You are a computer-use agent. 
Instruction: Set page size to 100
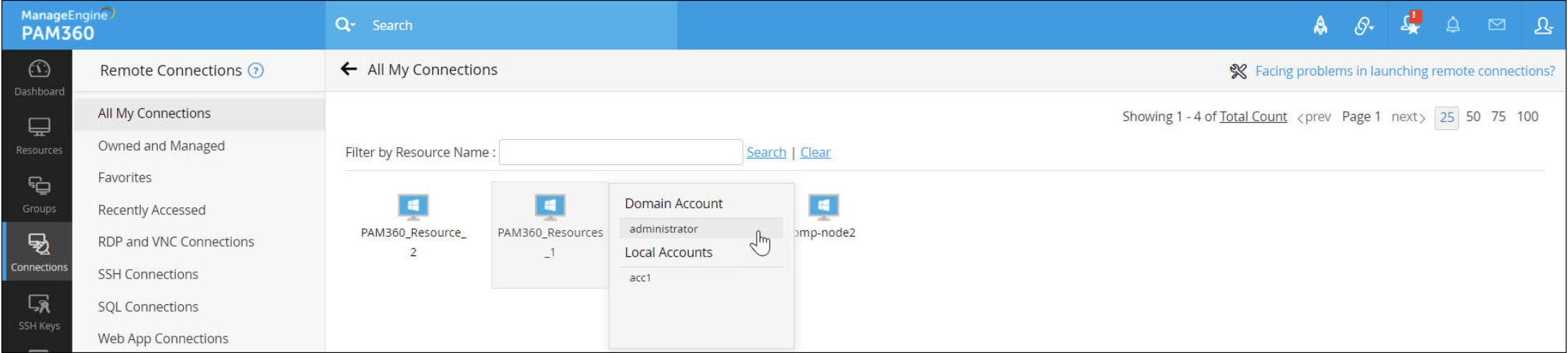[x=1527, y=116]
